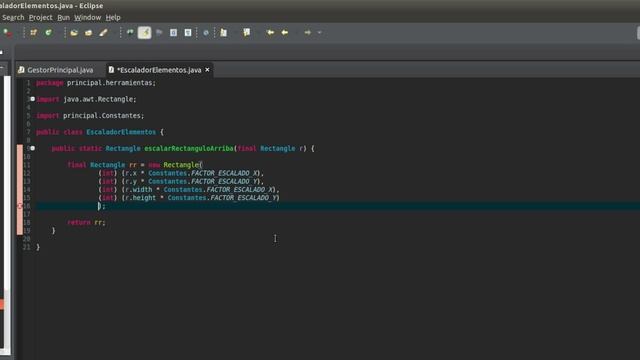Navigate back with yellow left arrow
Image resolution: width=640 pixels, height=360 pixels.
coord(285,33)
